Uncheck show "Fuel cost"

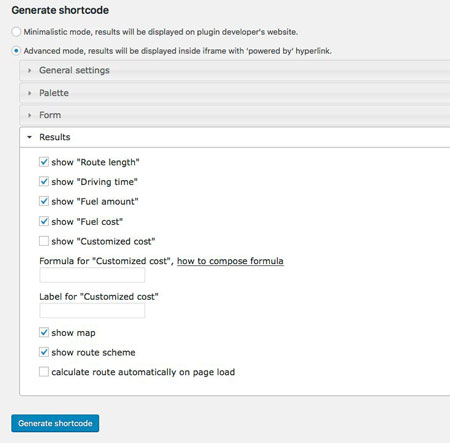[x=44, y=221]
